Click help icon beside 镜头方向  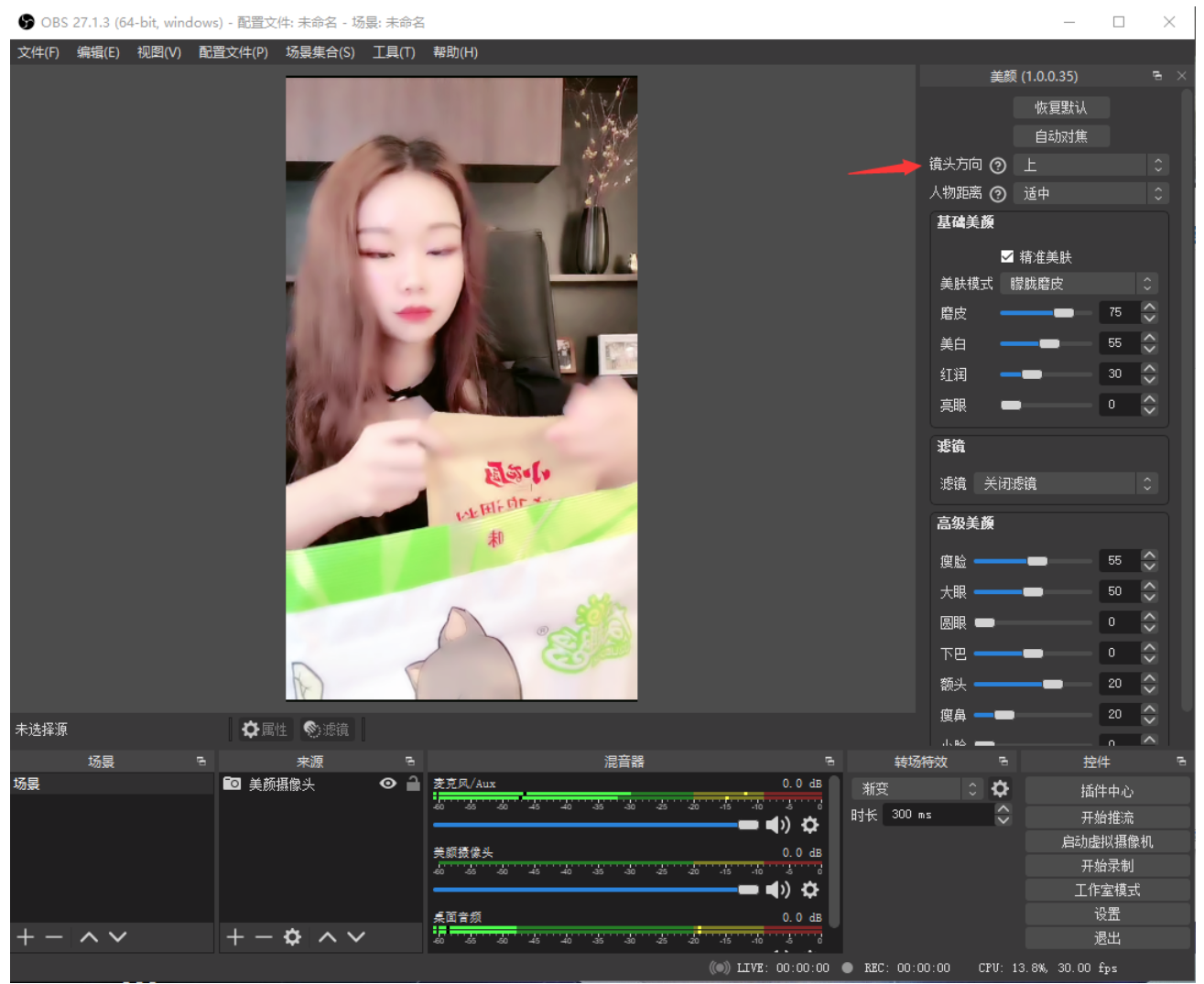tap(998, 166)
